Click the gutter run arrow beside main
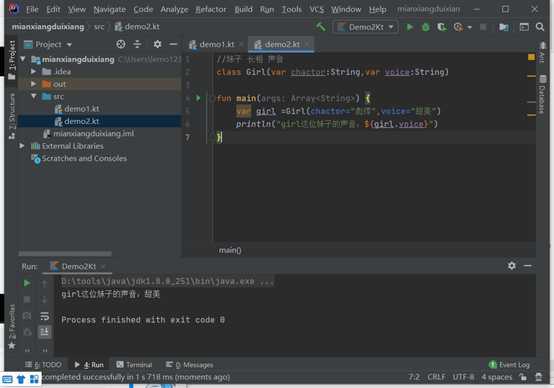This screenshot has height=388, width=554. tap(198, 98)
